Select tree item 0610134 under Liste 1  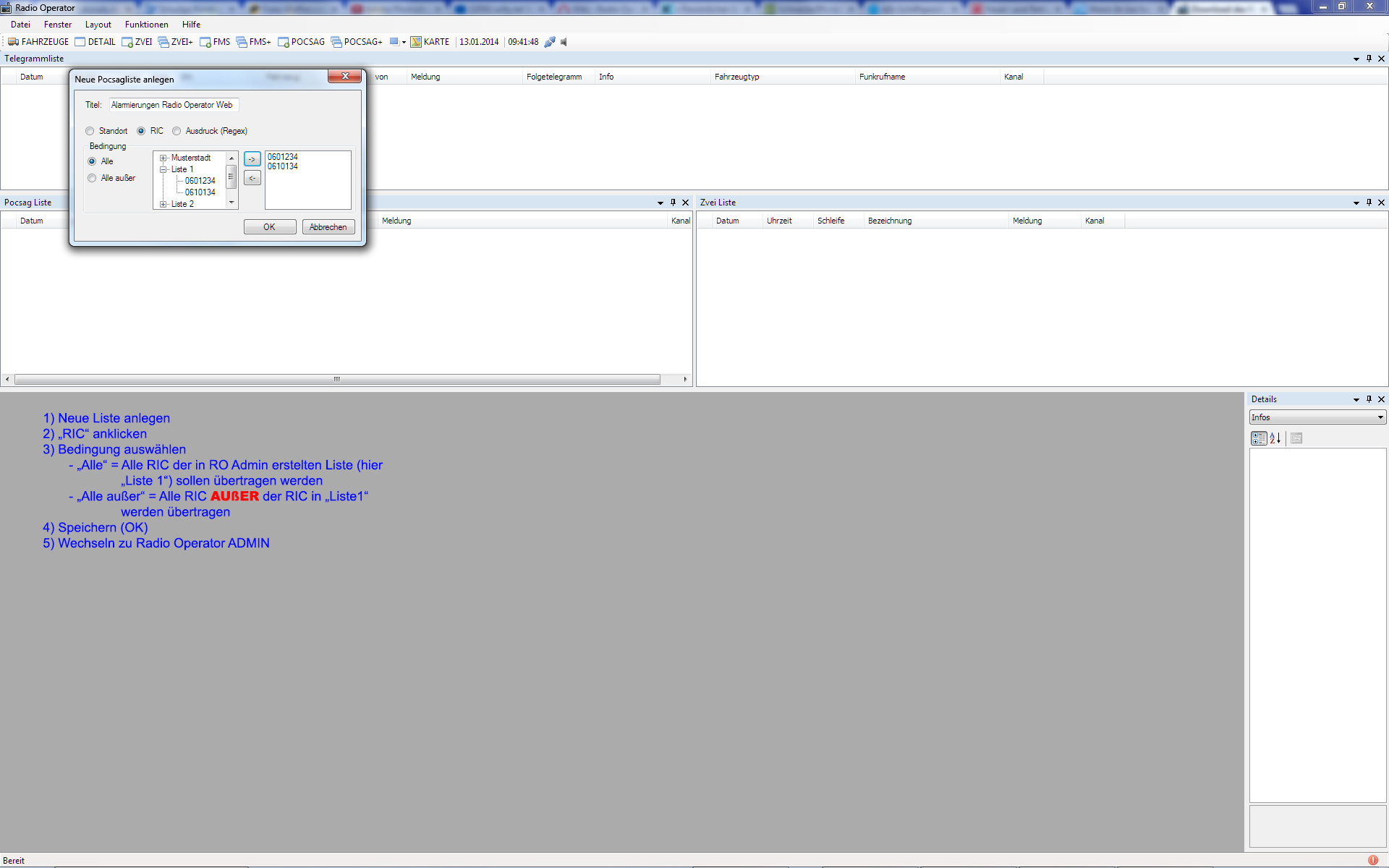click(x=200, y=192)
